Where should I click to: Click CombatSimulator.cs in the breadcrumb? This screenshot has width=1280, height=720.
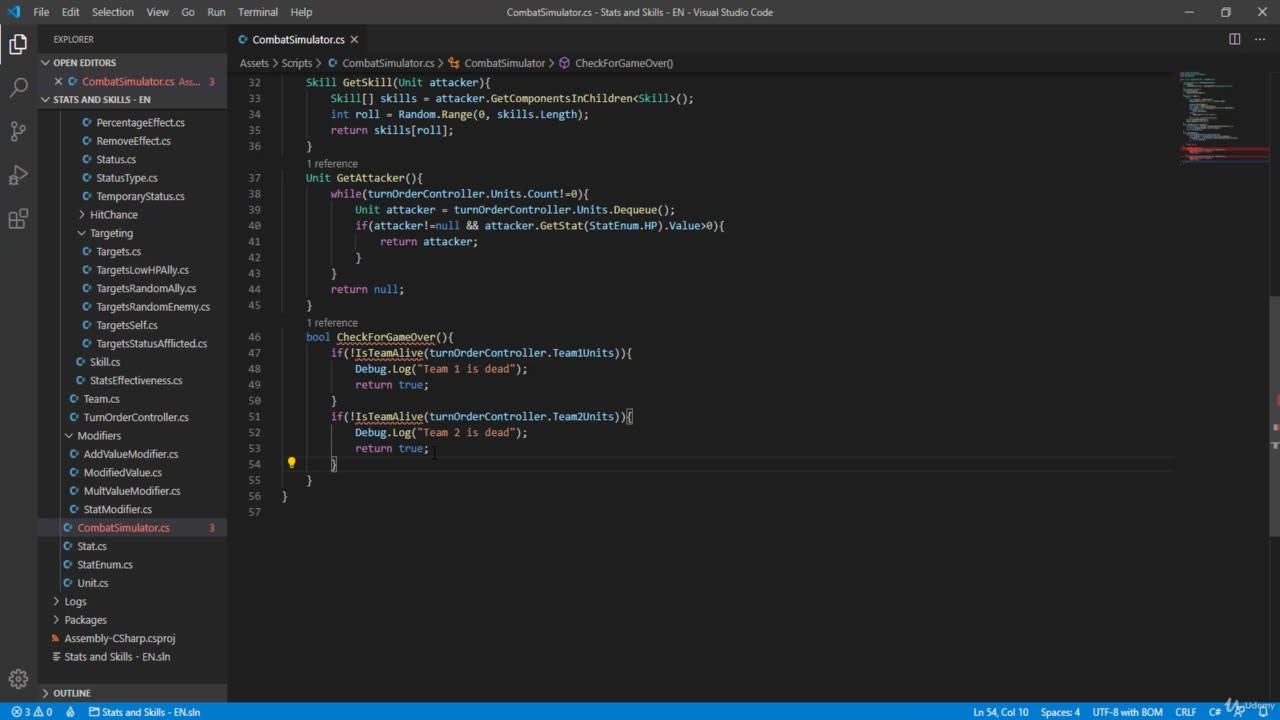tap(388, 63)
